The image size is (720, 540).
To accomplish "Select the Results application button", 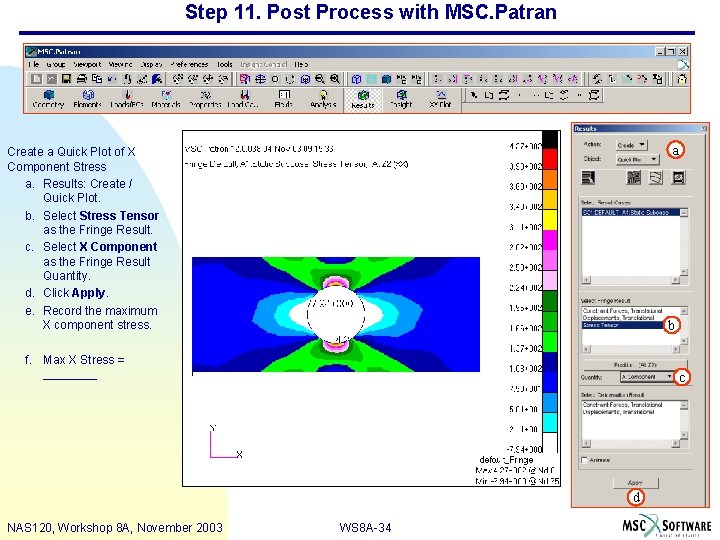I will (363, 100).
